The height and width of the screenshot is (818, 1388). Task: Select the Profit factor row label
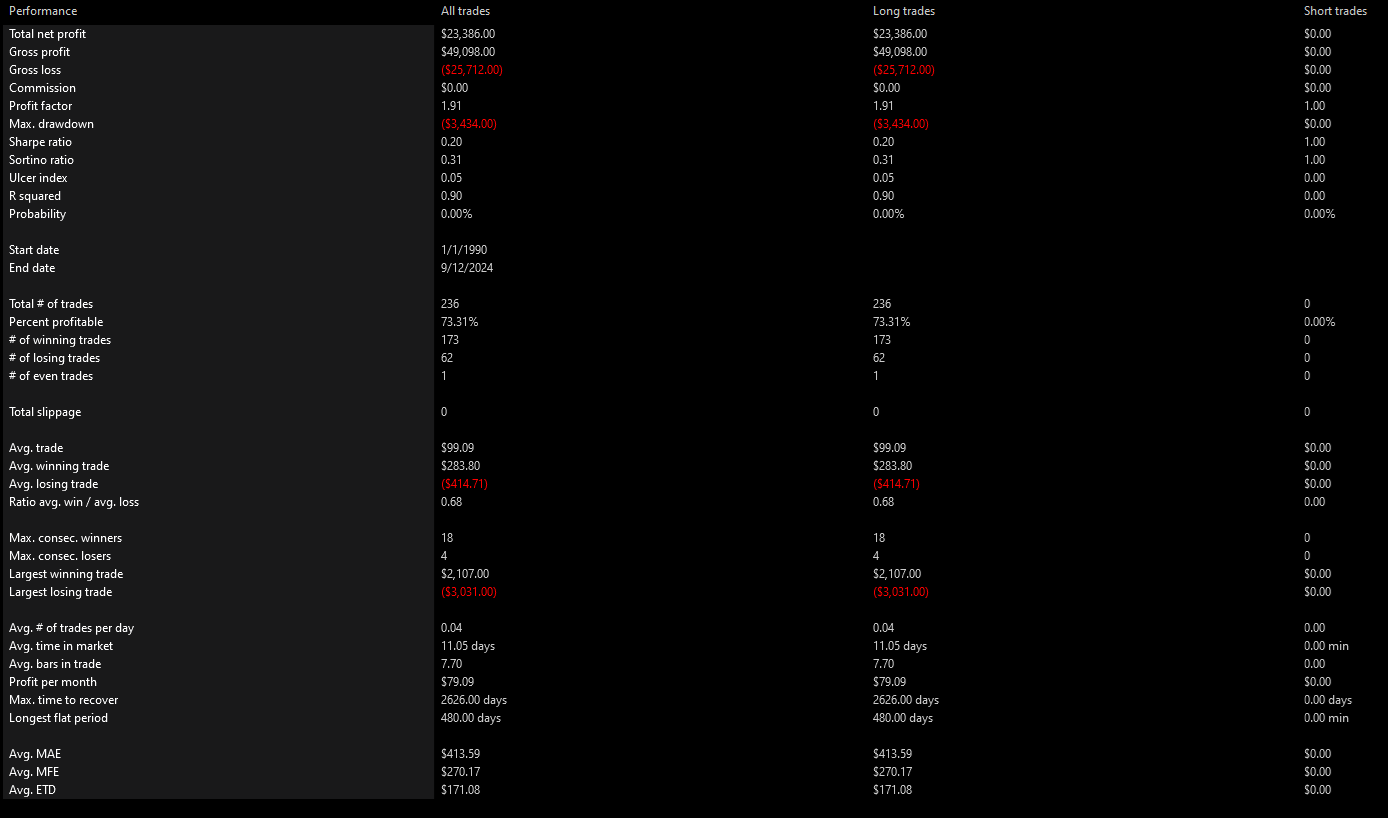pos(40,106)
